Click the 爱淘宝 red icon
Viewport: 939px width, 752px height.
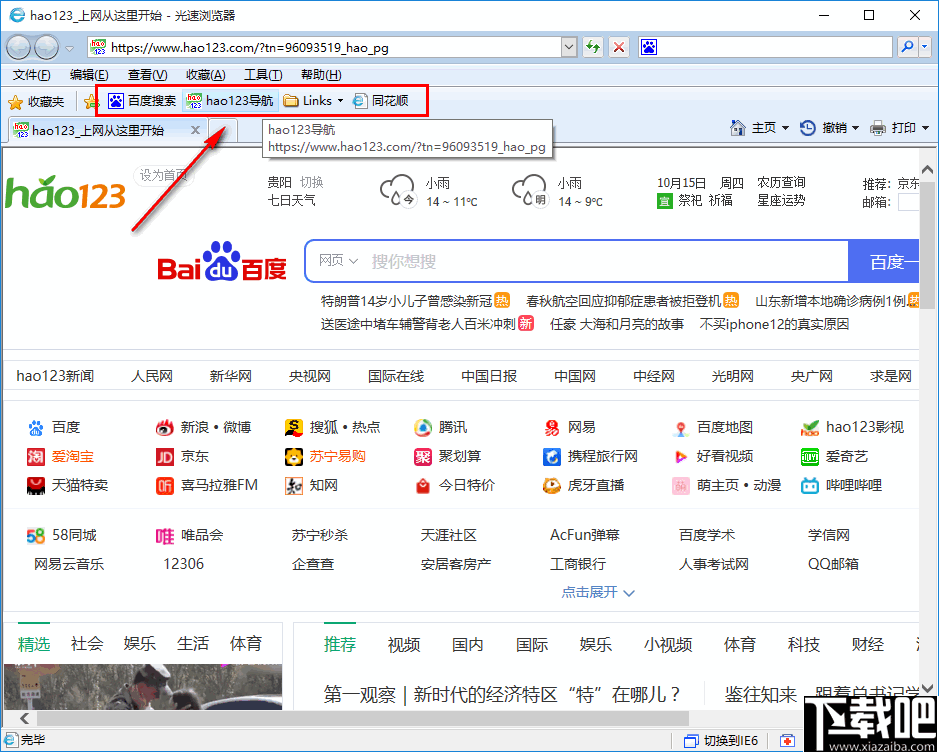pos(36,457)
